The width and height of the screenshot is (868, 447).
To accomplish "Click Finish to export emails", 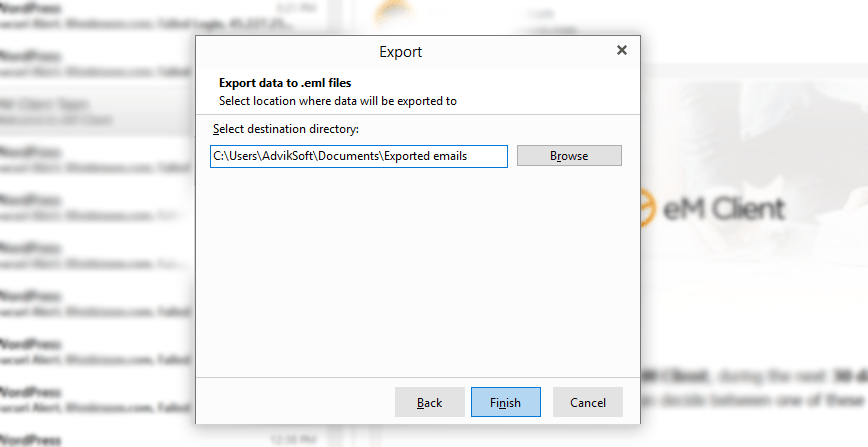I will pyautogui.click(x=505, y=402).
